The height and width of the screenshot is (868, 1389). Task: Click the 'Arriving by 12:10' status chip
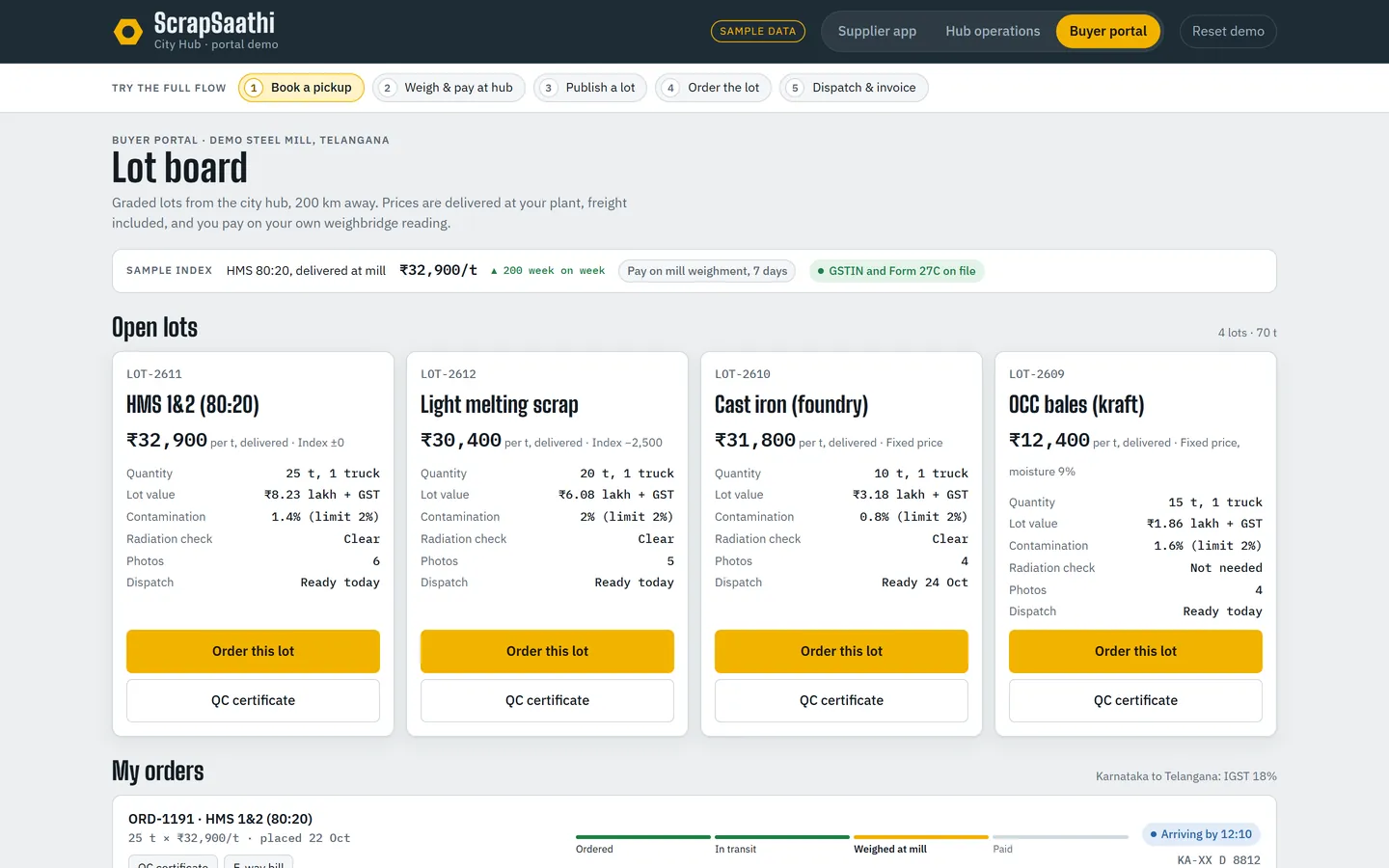point(1201,834)
